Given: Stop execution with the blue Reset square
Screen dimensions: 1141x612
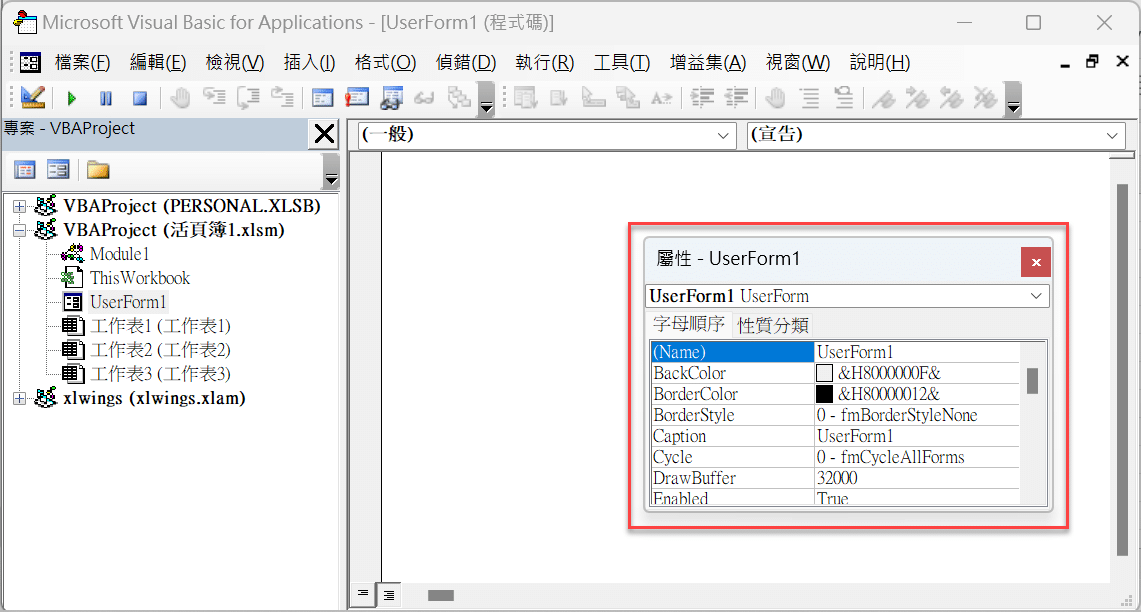Looking at the screenshot, I should click(x=140, y=98).
